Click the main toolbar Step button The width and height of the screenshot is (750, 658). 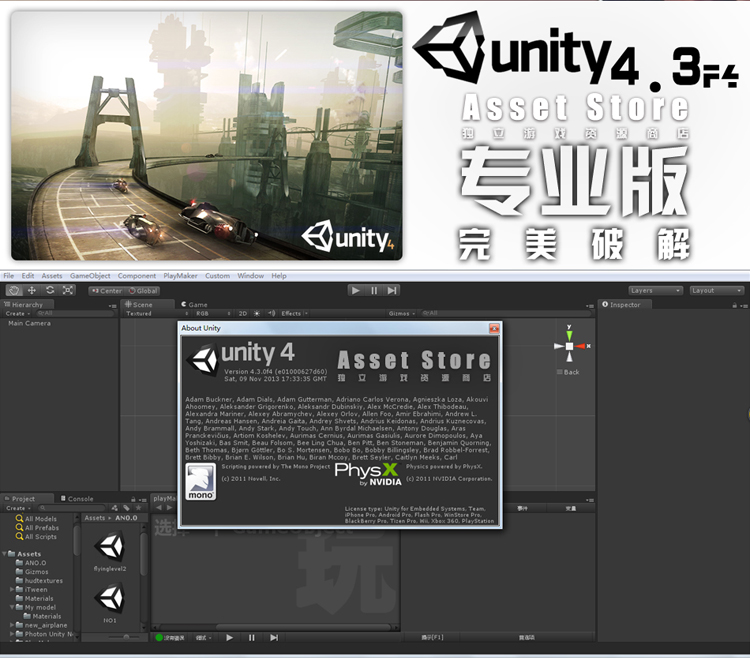tap(392, 290)
